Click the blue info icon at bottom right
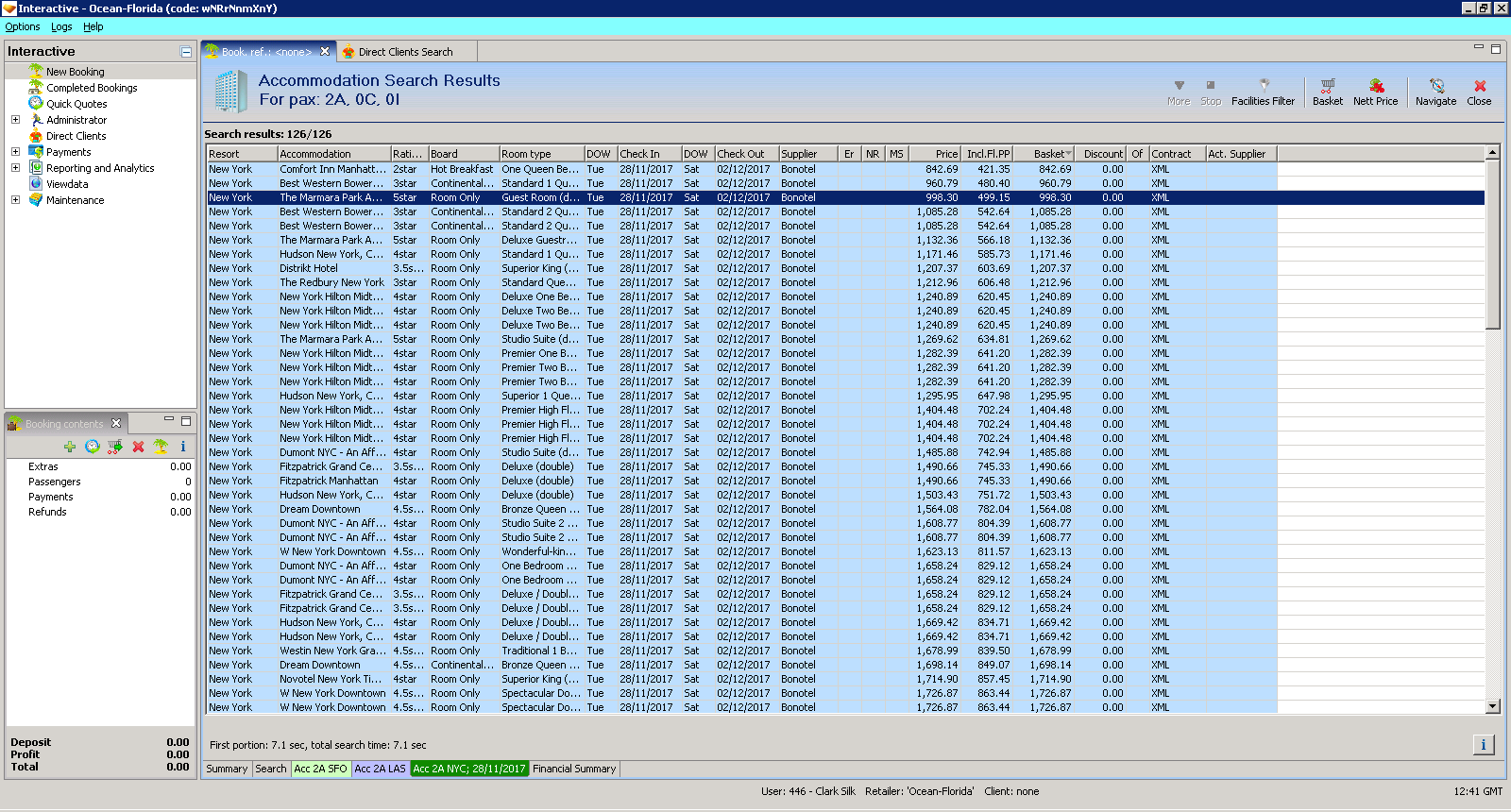Image resolution: width=1511 pixels, height=812 pixels. click(1483, 745)
